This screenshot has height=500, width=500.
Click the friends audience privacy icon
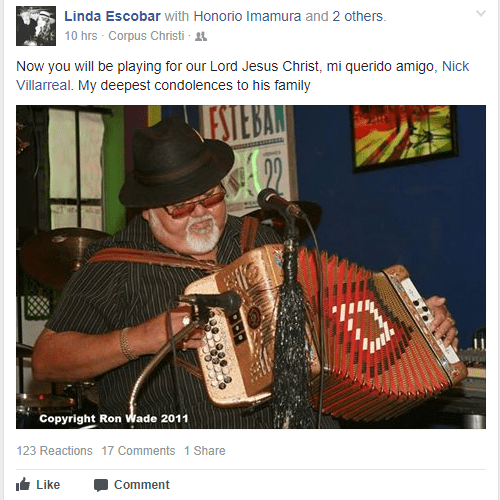pos(201,36)
